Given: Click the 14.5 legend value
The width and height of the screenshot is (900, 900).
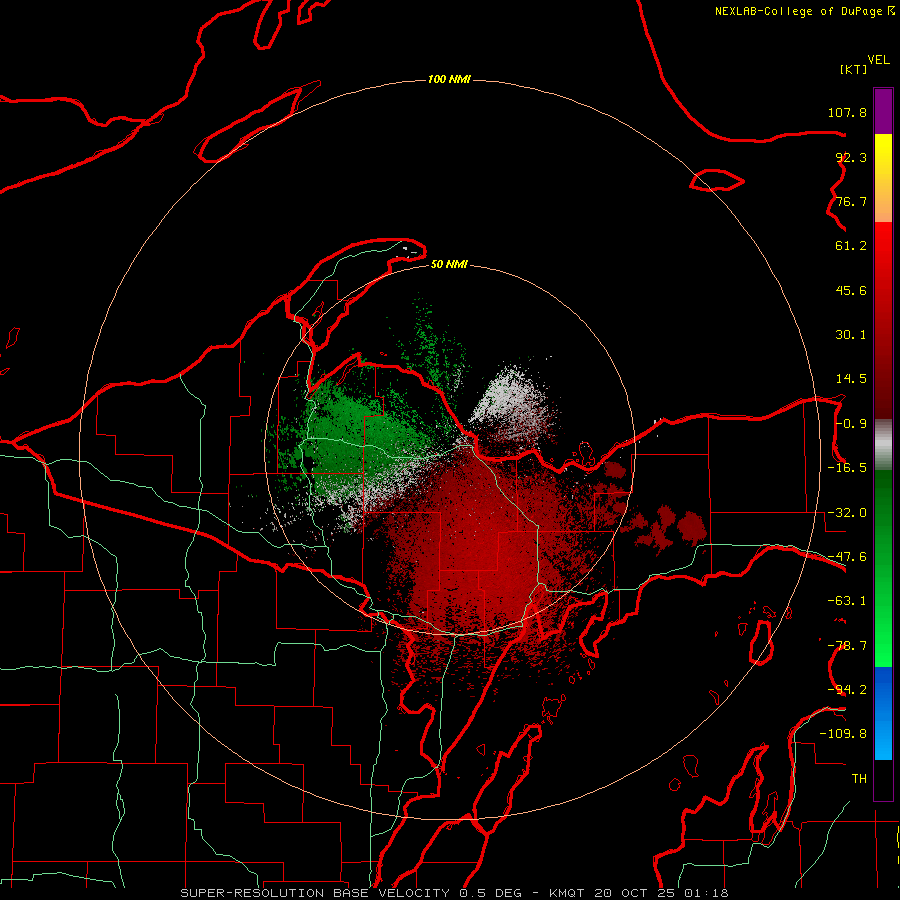Looking at the screenshot, I should pos(851,379).
